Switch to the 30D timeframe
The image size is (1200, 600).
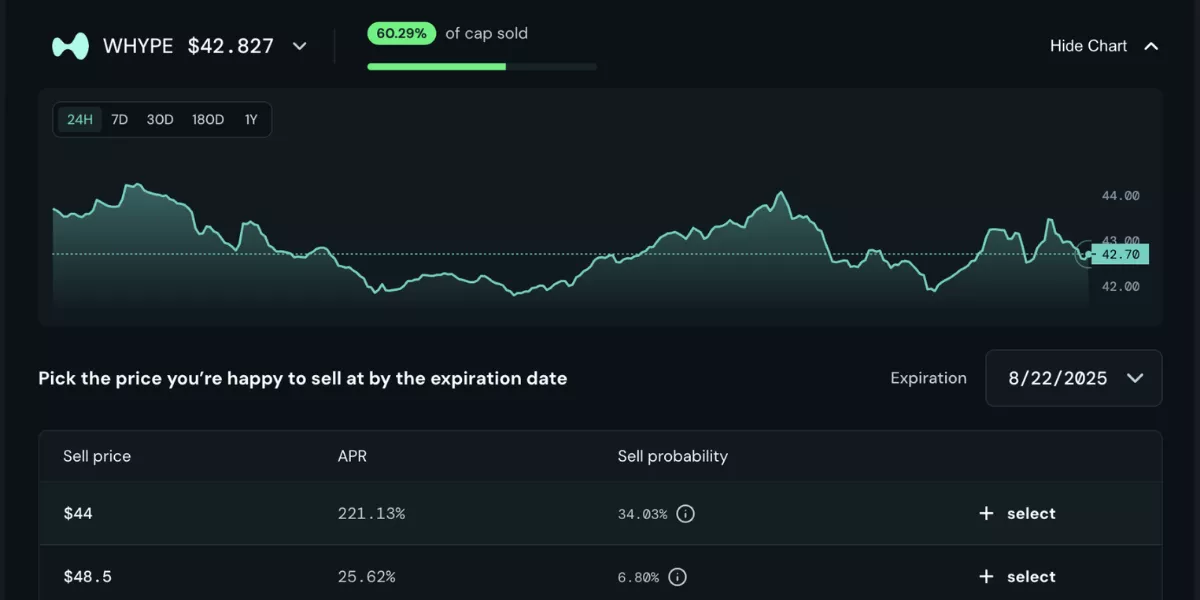tap(159, 118)
